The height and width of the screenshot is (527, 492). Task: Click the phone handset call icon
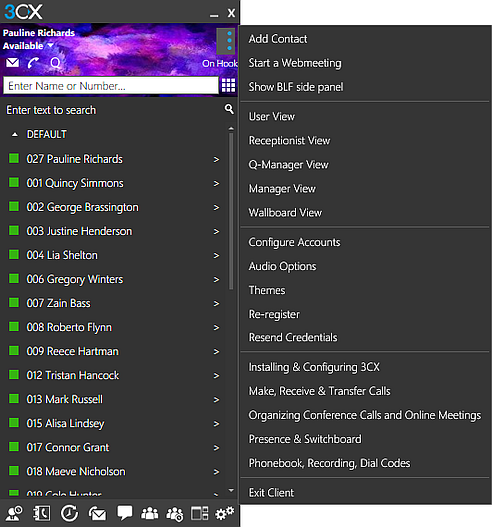pyautogui.click(x=33, y=63)
